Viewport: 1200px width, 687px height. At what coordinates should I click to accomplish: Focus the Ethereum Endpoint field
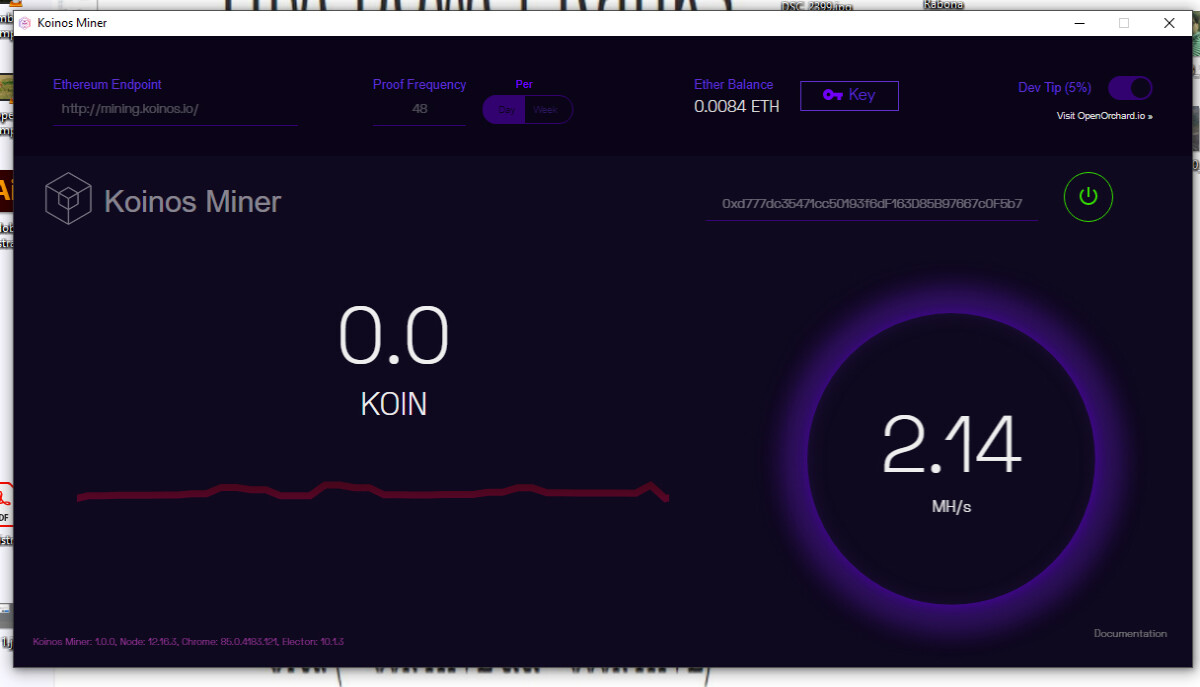[175, 109]
